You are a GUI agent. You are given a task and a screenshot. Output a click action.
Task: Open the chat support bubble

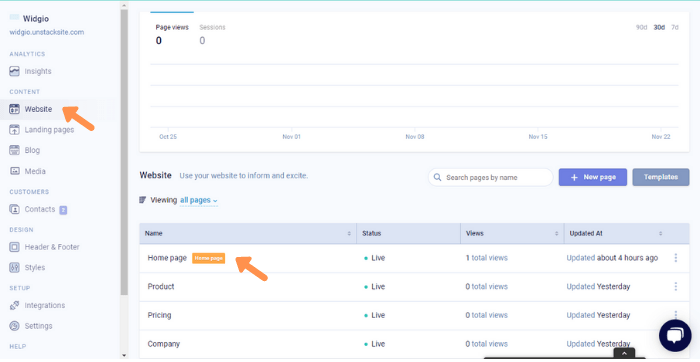coord(675,335)
